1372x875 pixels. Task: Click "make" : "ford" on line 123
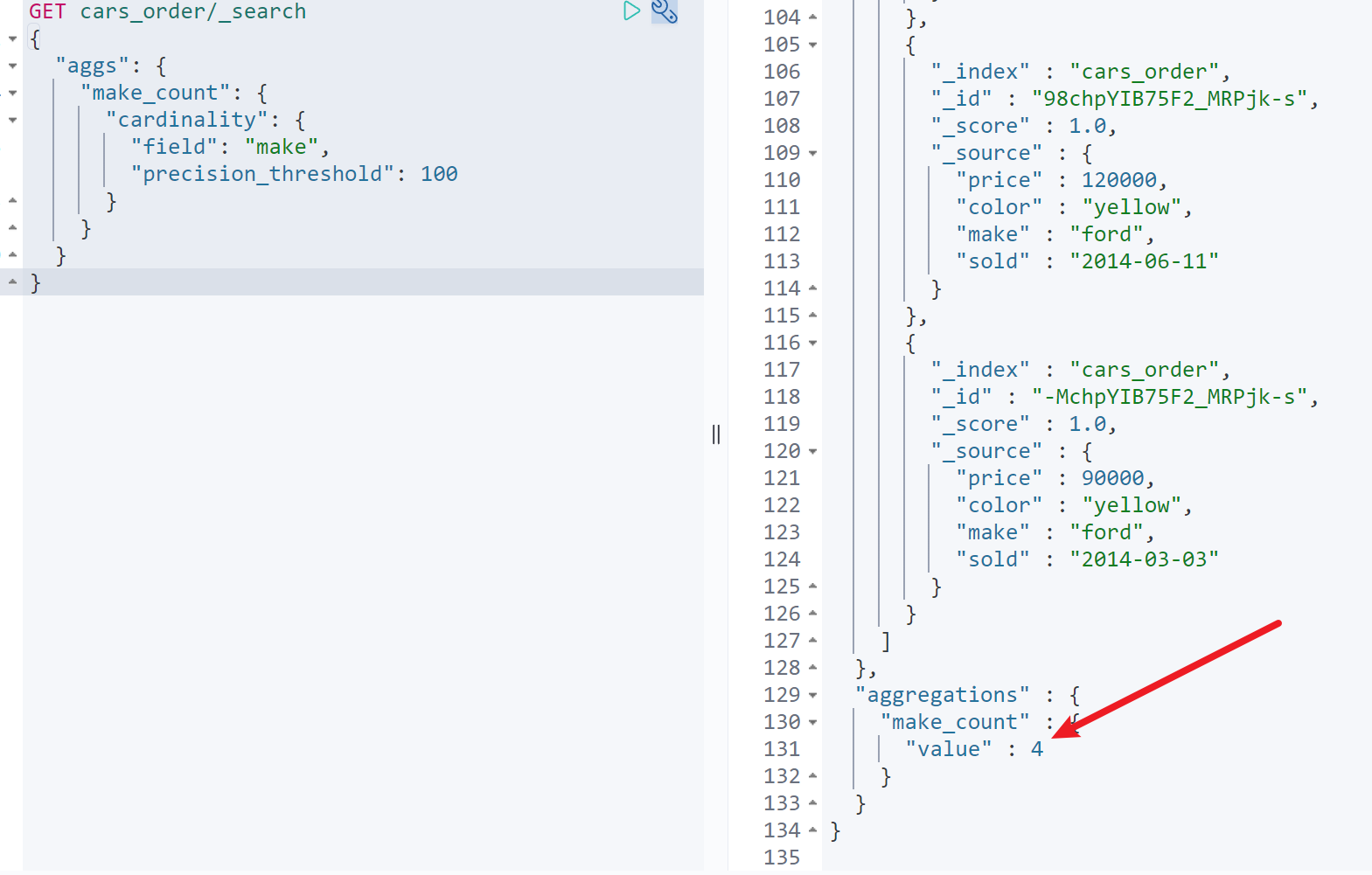point(1055,532)
